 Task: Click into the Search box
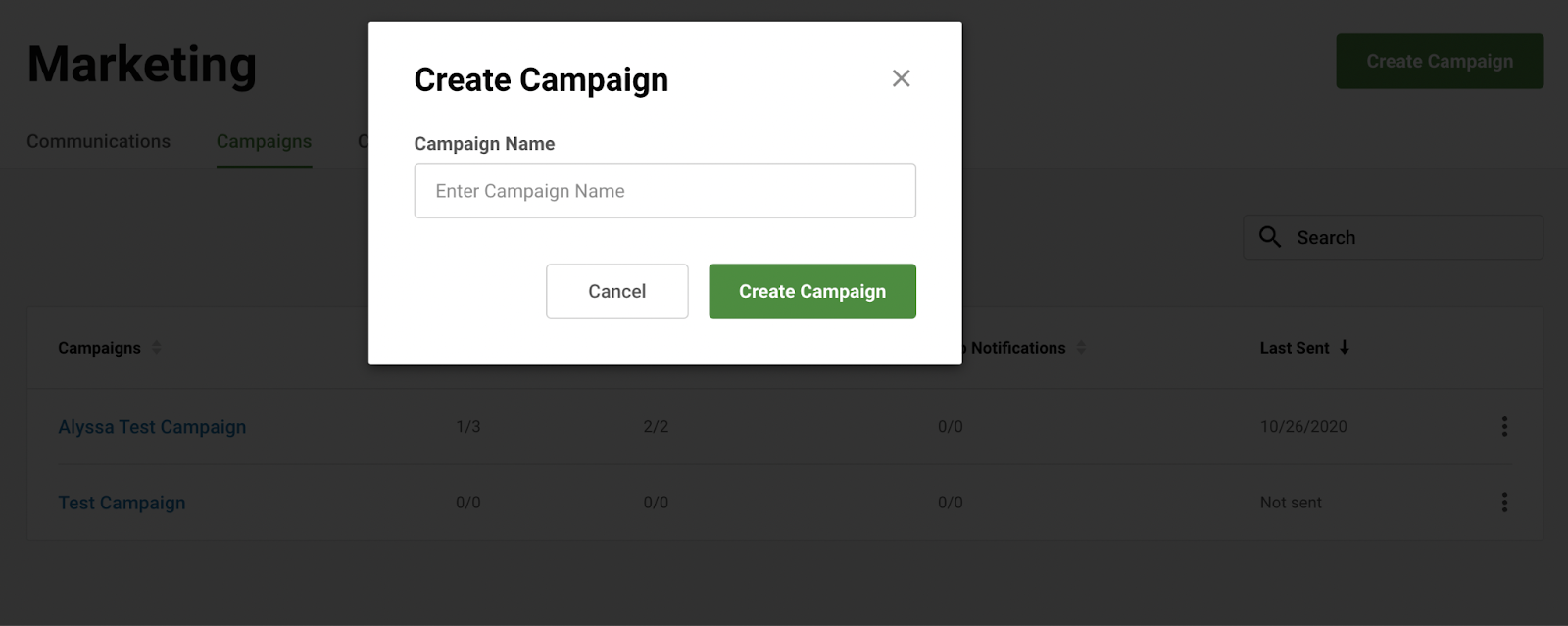[x=1393, y=237]
